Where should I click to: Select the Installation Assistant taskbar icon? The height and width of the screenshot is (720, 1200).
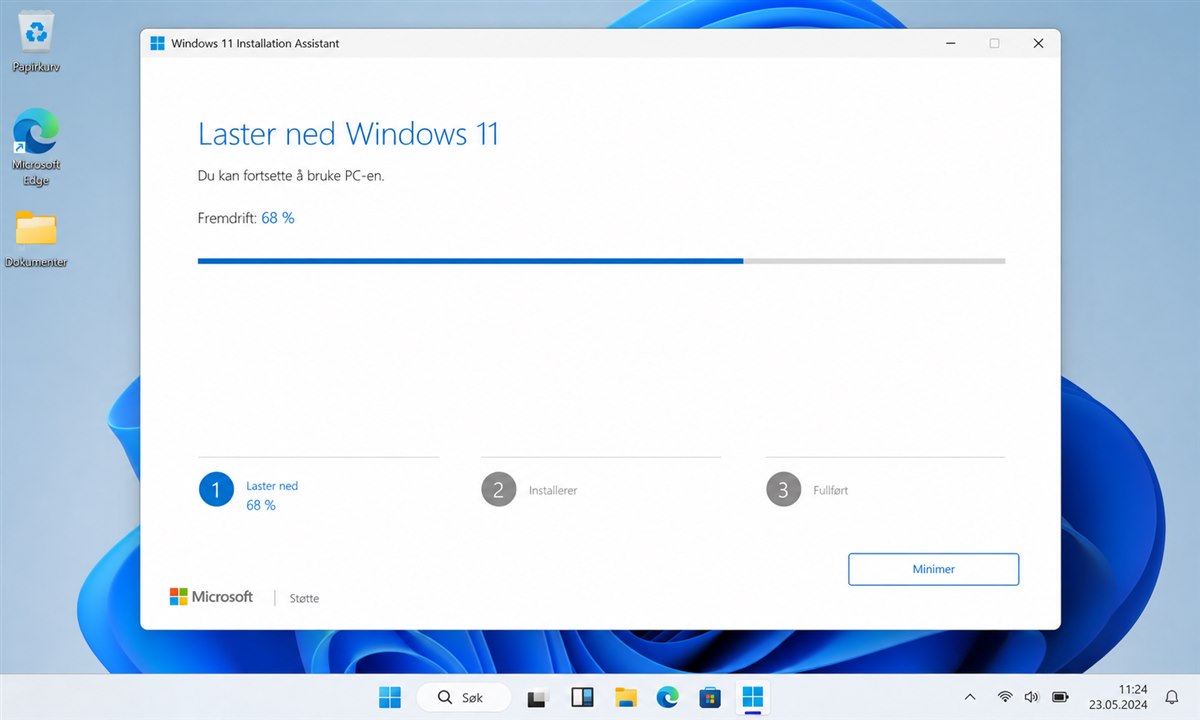pos(752,697)
